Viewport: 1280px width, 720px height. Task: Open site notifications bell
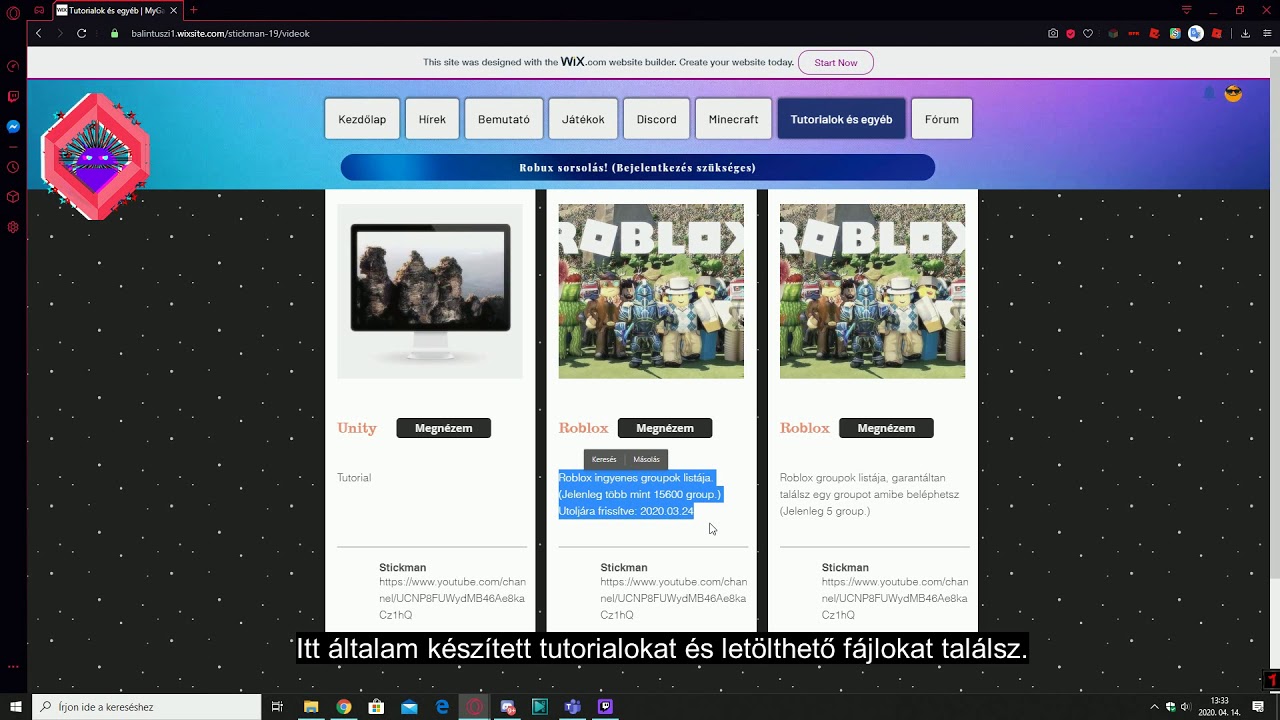pos(1209,93)
